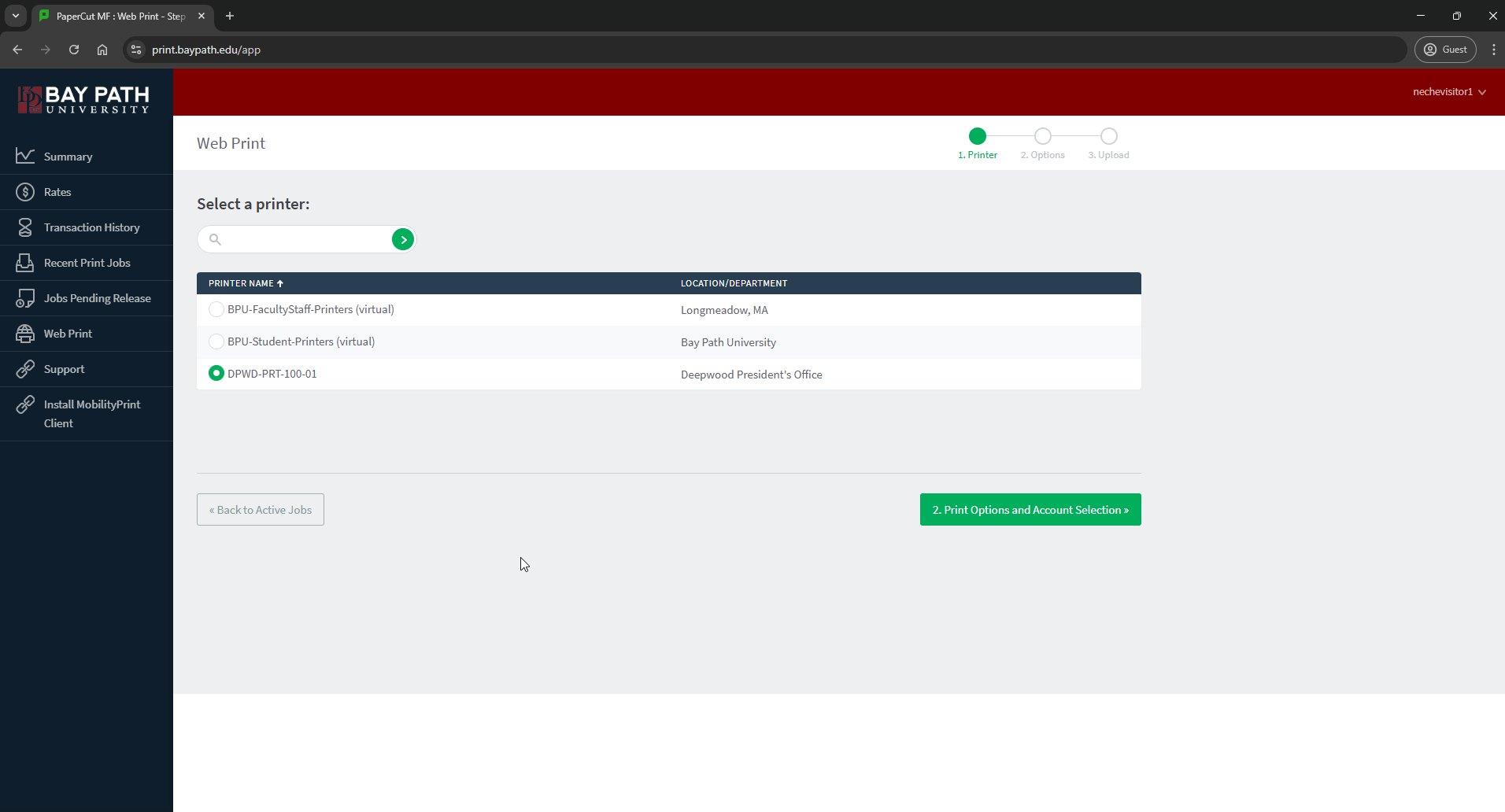Image resolution: width=1505 pixels, height=812 pixels.
Task: Select DPWD-PRT-100-01 radio button
Action: click(x=216, y=373)
